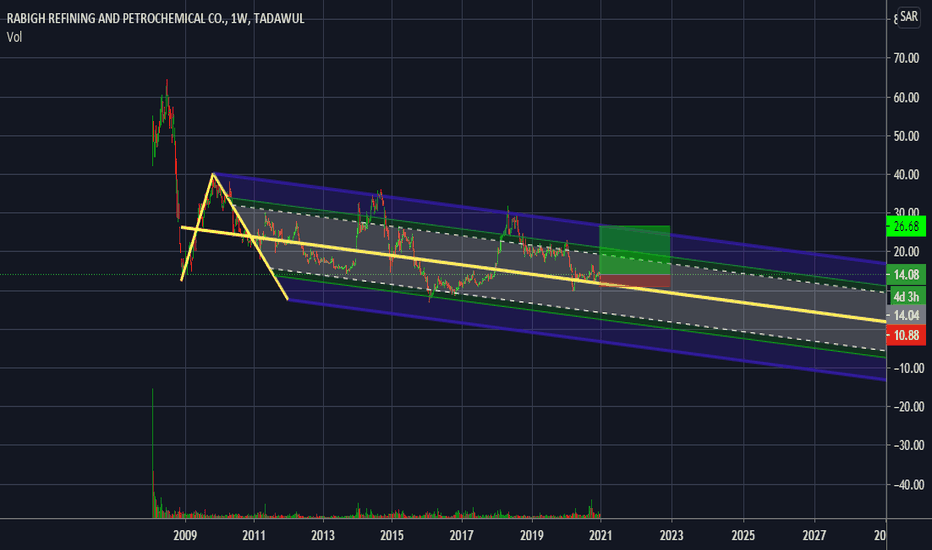Screen dimensions: 932x550
Task: Click the 70.00 price axis value
Action: [906, 58]
